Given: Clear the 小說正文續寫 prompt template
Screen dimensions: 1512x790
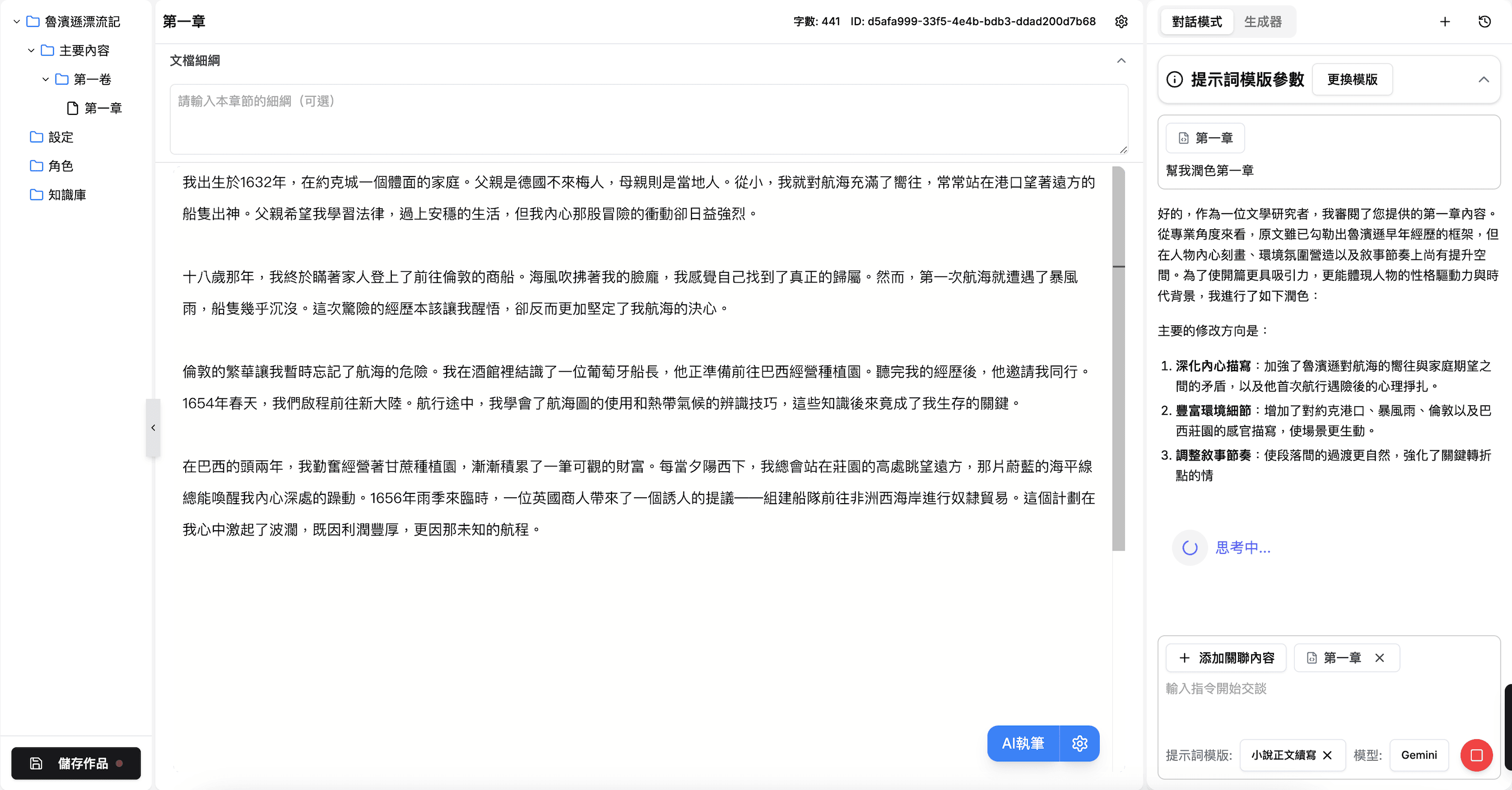Looking at the screenshot, I should coord(1328,755).
